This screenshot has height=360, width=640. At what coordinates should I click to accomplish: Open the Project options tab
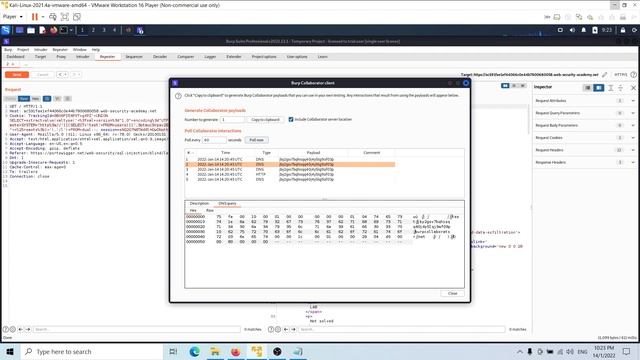click(264, 57)
